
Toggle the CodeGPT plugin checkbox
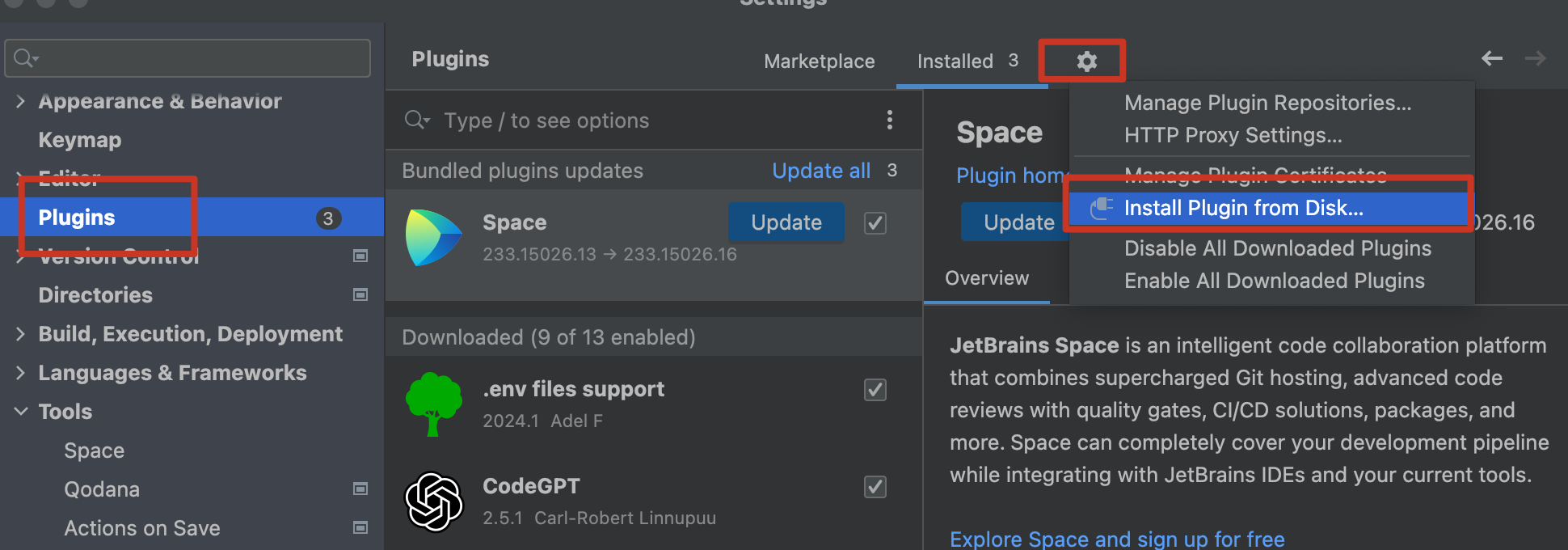click(875, 487)
